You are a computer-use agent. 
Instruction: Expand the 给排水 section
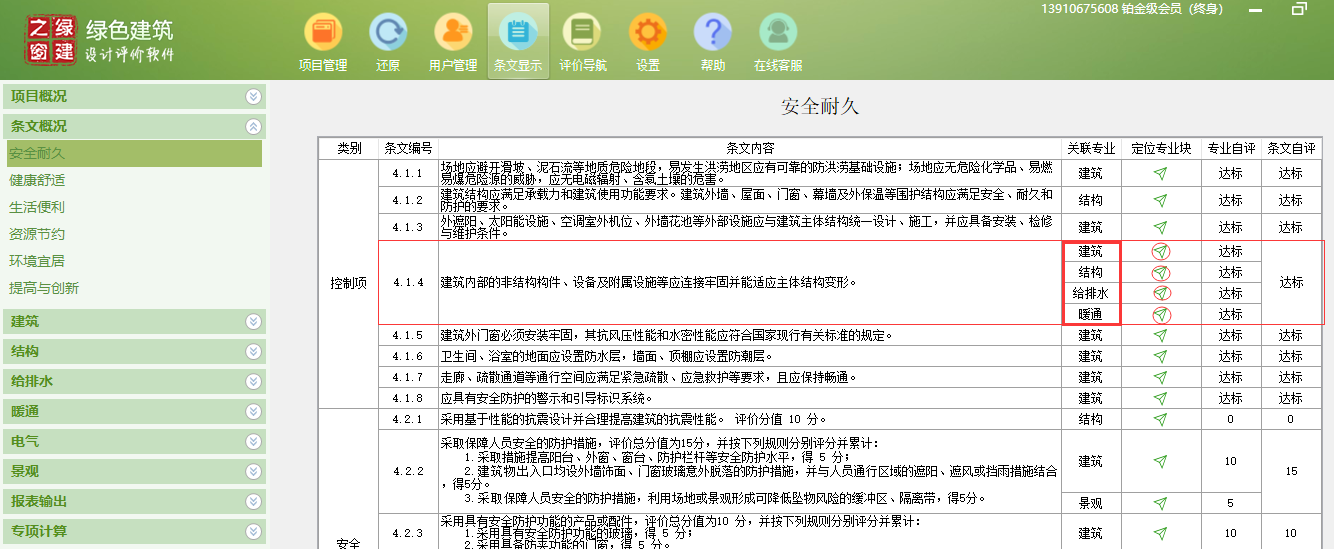[x=253, y=381]
